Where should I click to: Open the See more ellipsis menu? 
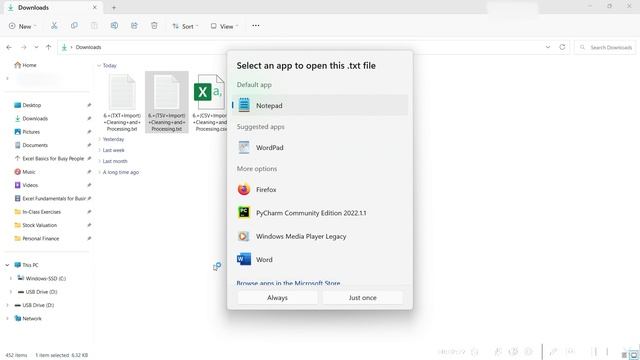(x=256, y=26)
